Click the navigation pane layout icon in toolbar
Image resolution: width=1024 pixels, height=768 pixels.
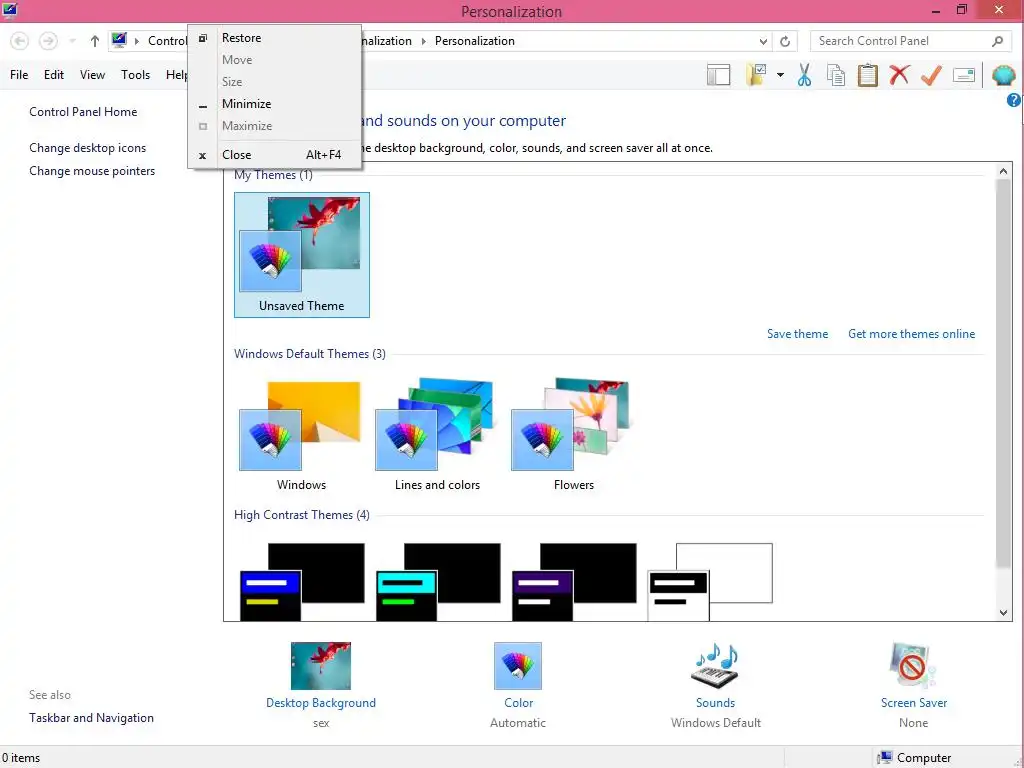(718, 75)
